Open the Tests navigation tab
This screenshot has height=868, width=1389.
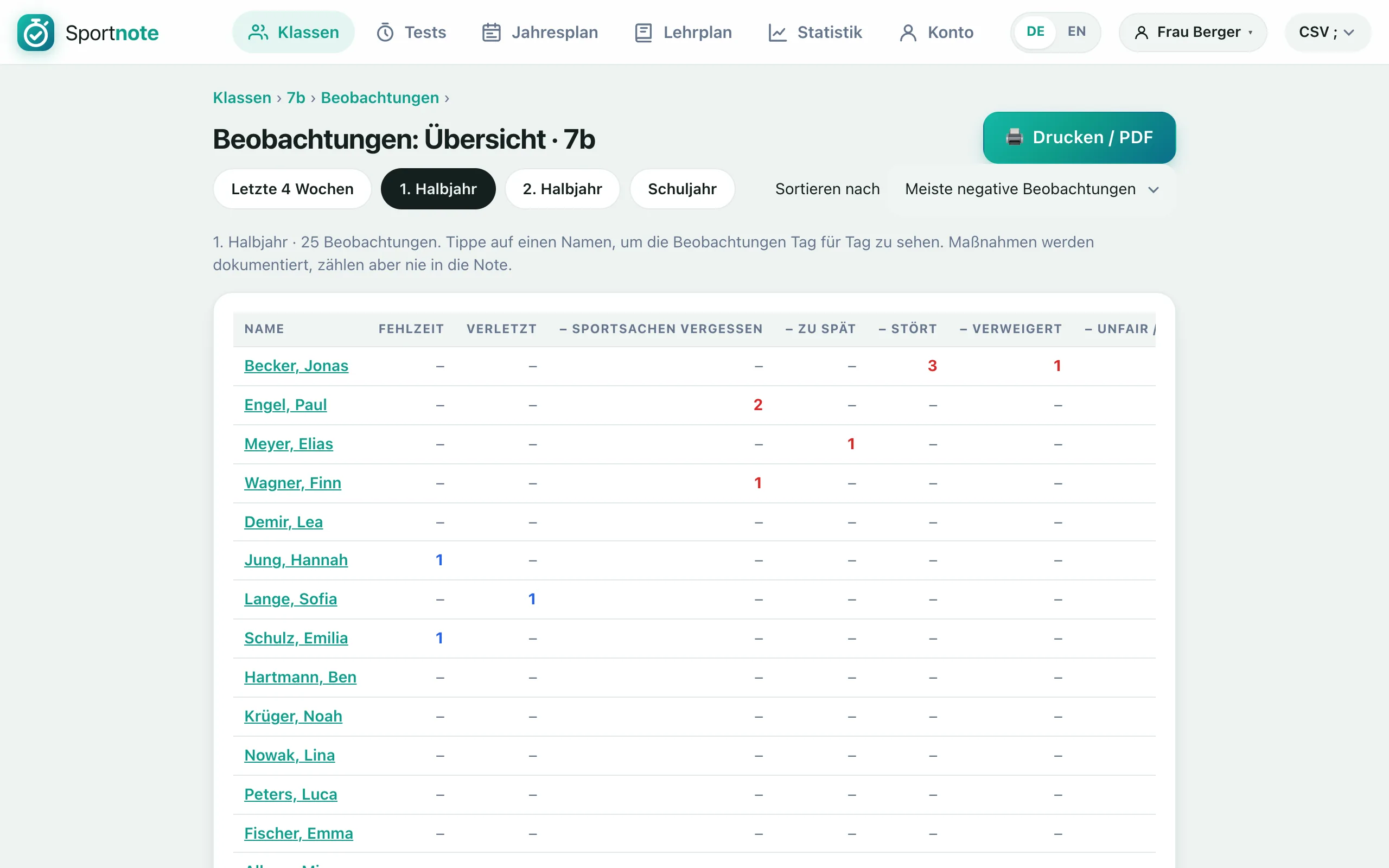click(x=411, y=32)
